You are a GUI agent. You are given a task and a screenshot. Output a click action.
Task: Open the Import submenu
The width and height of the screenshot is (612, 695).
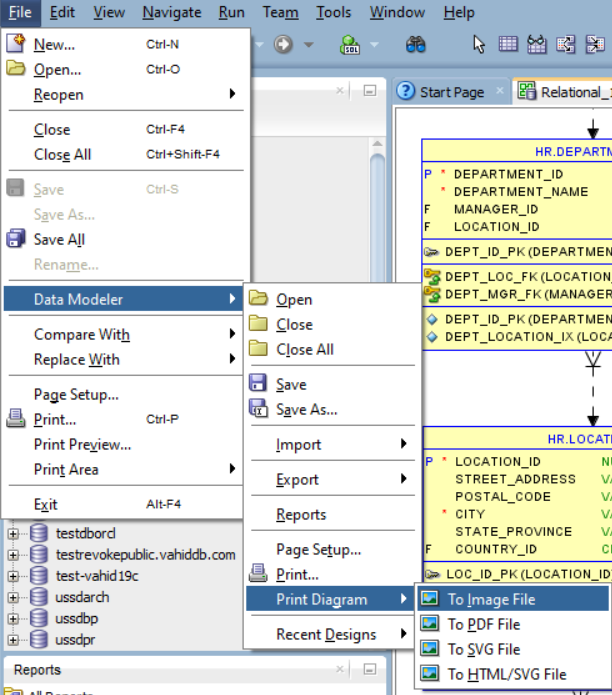click(x=299, y=444)
